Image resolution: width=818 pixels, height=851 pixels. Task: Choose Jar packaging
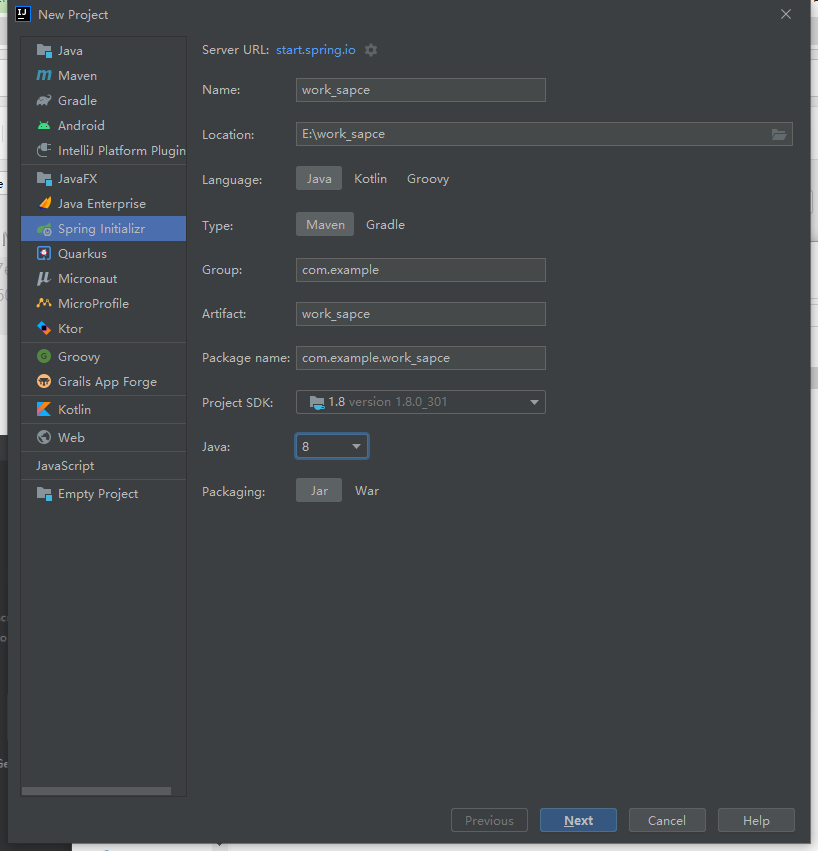pos(319,491)
